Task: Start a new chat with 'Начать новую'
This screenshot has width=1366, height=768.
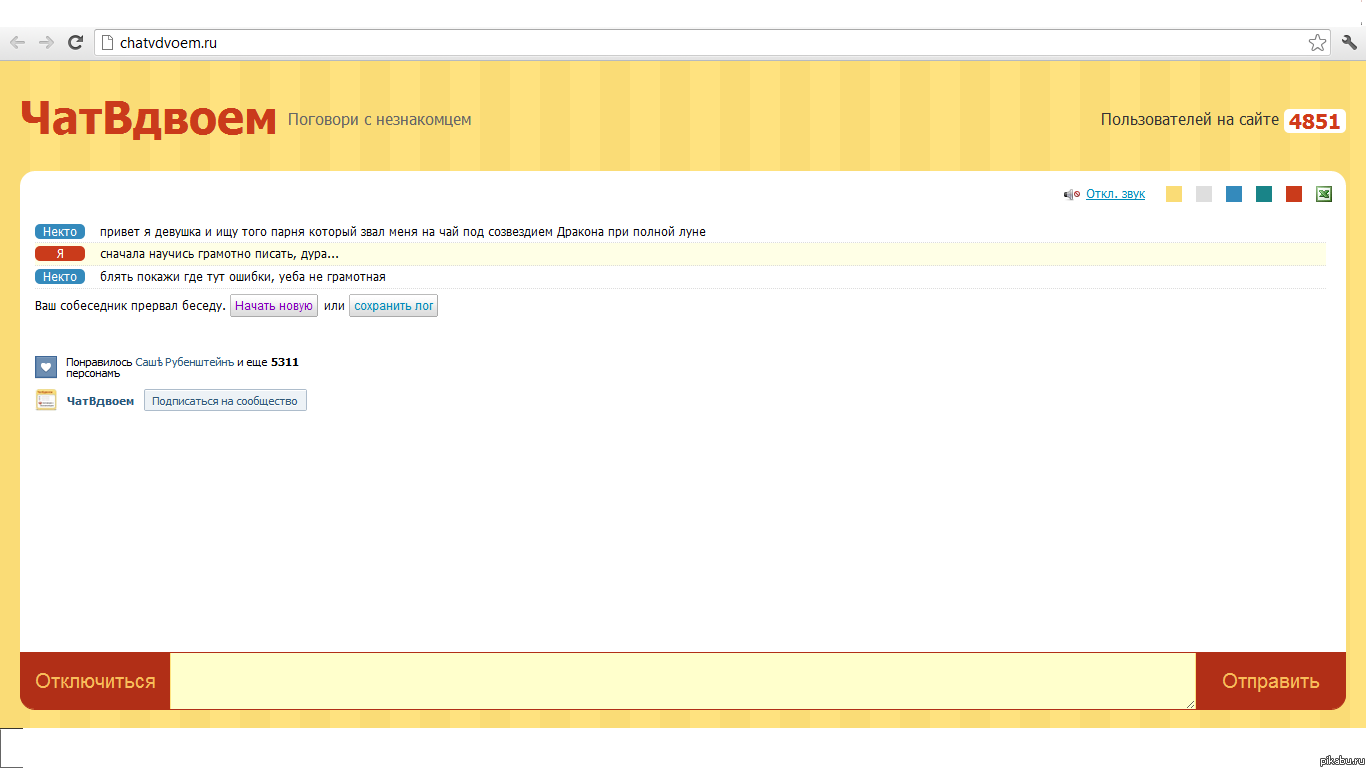Action: coord(274,306)
